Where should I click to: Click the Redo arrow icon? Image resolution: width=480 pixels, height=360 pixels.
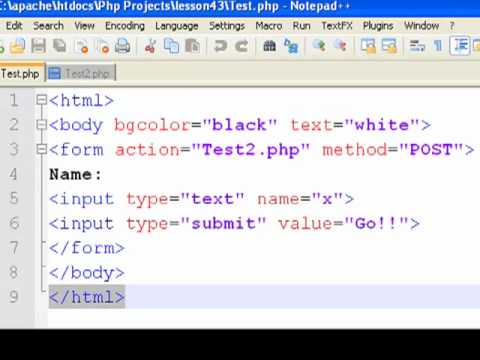pyautogui.click(x=241, y=46)
